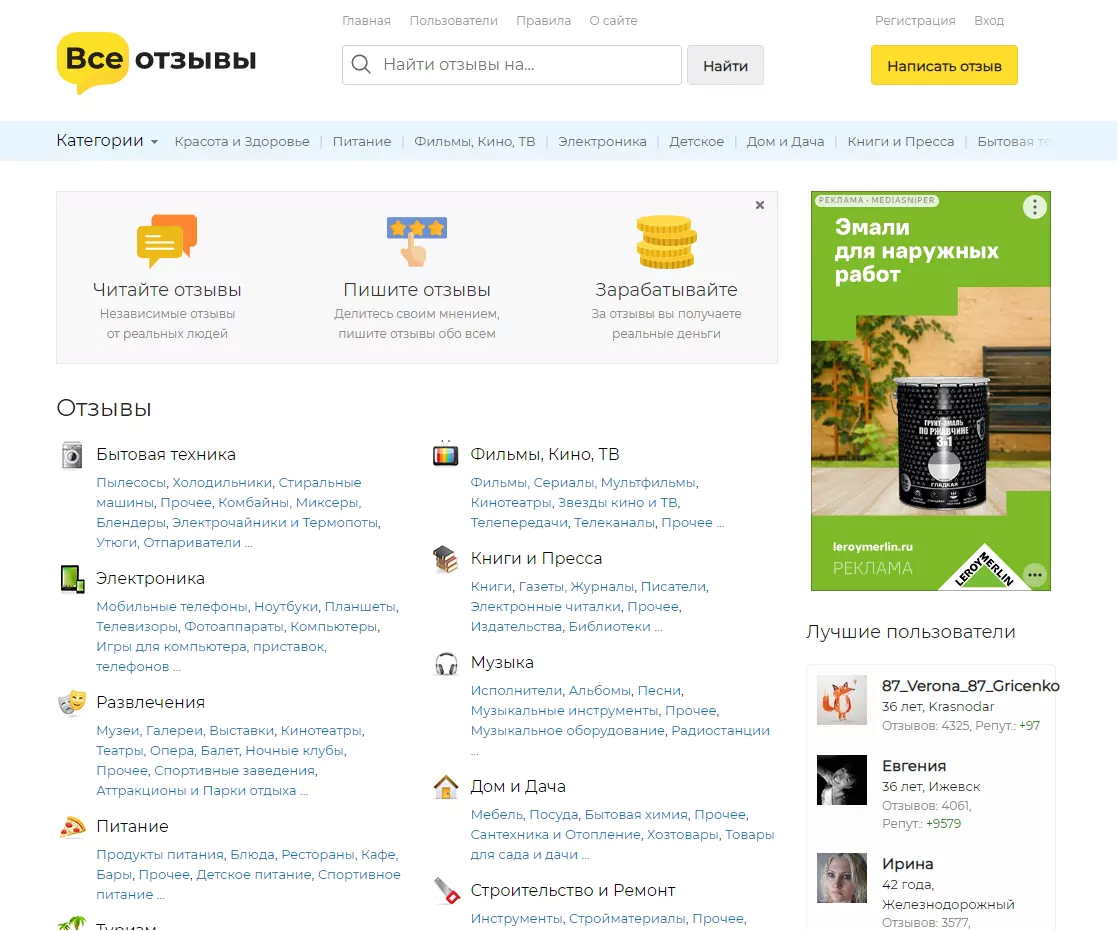Select Детское in the category bar

click(697, 141)
